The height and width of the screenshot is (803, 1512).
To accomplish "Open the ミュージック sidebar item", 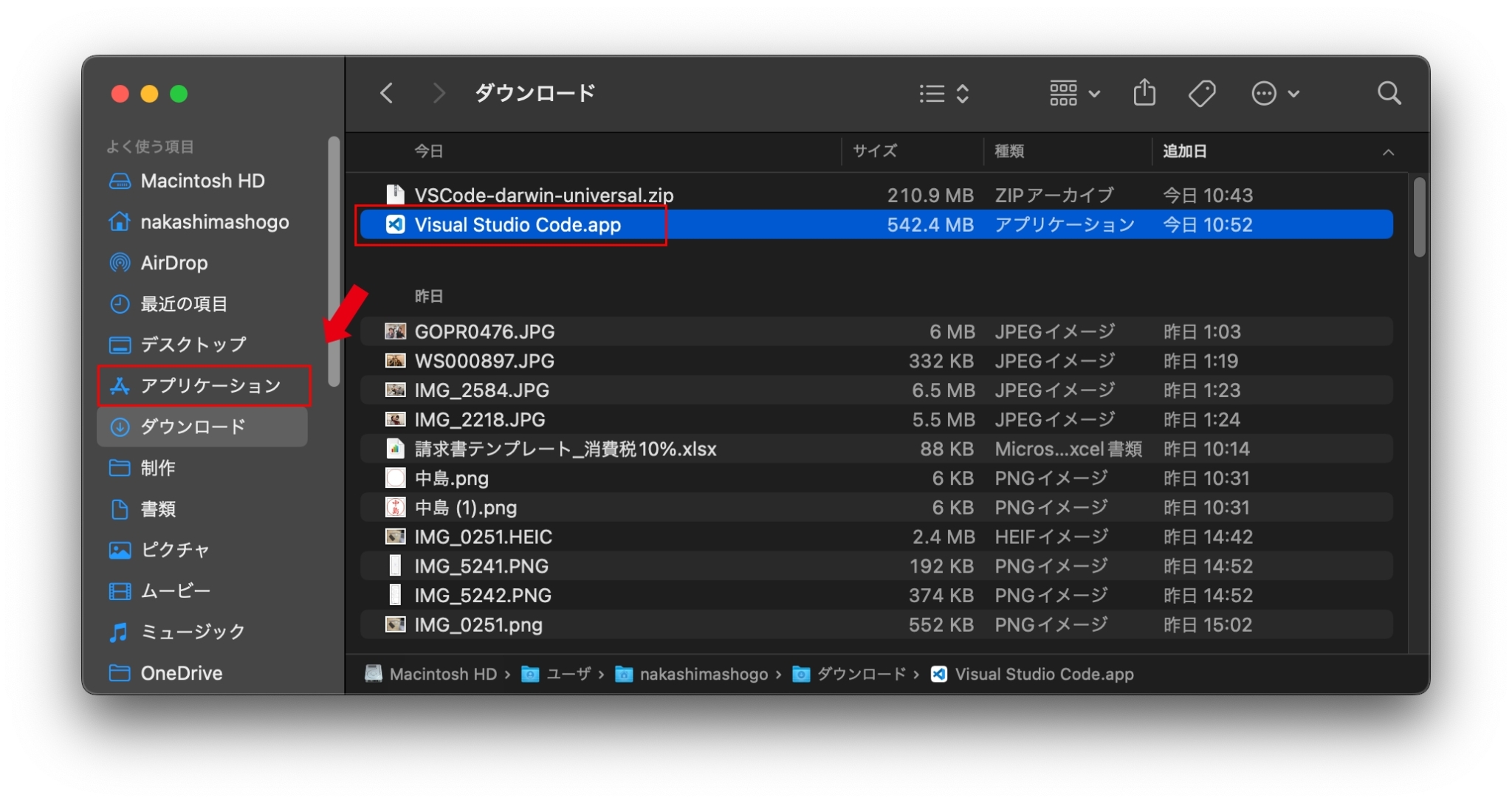I will click(x=192, y=632).
